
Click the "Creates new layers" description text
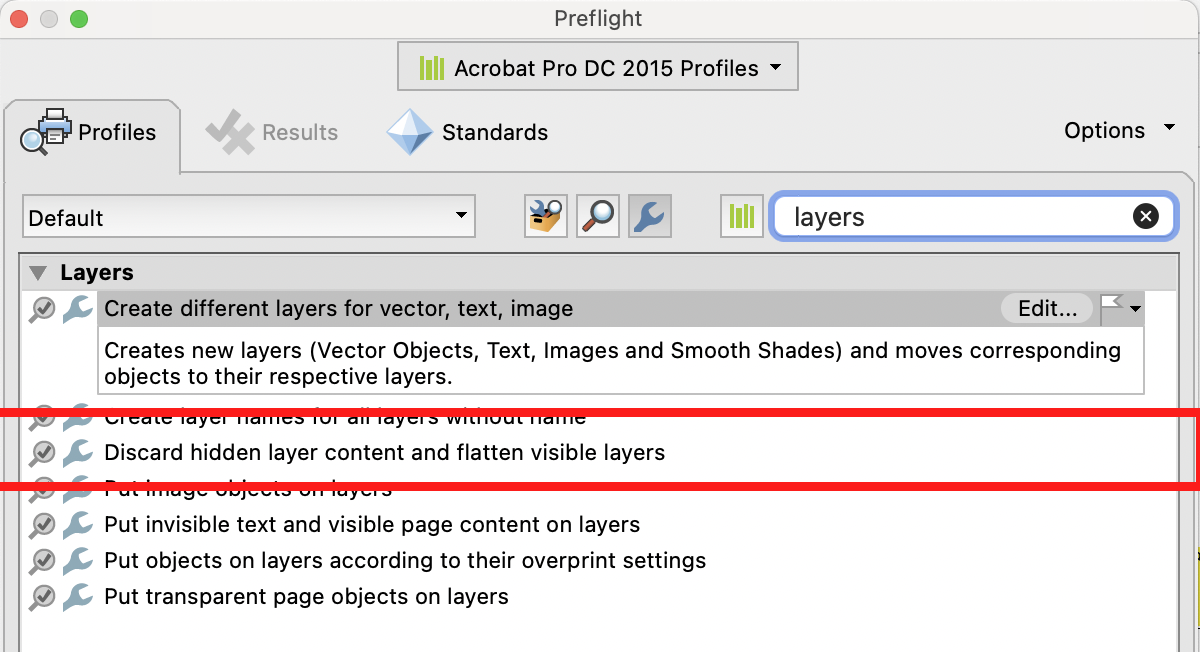tap(612, 363)
